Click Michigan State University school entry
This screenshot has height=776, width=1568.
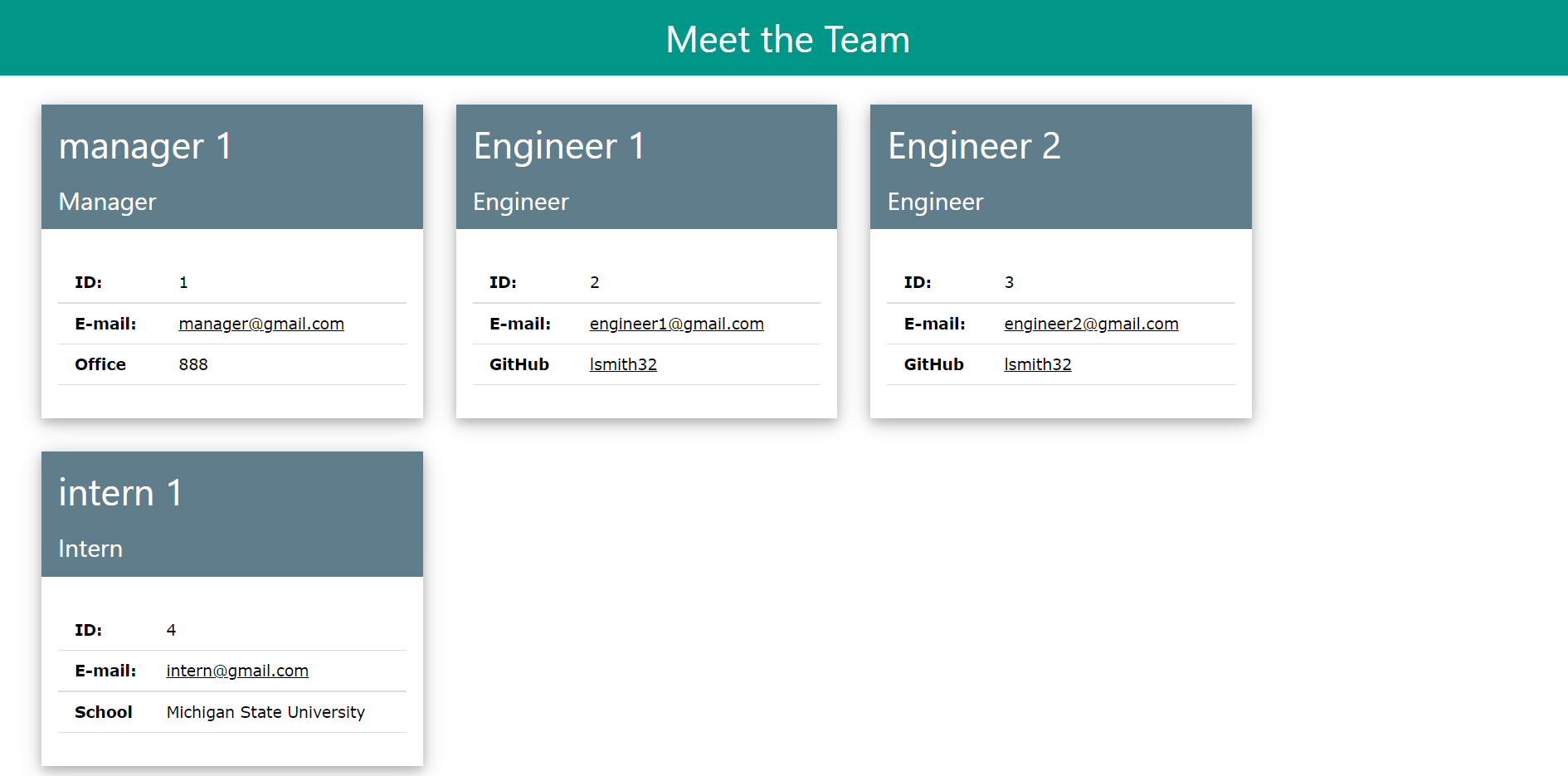(265, 712)
